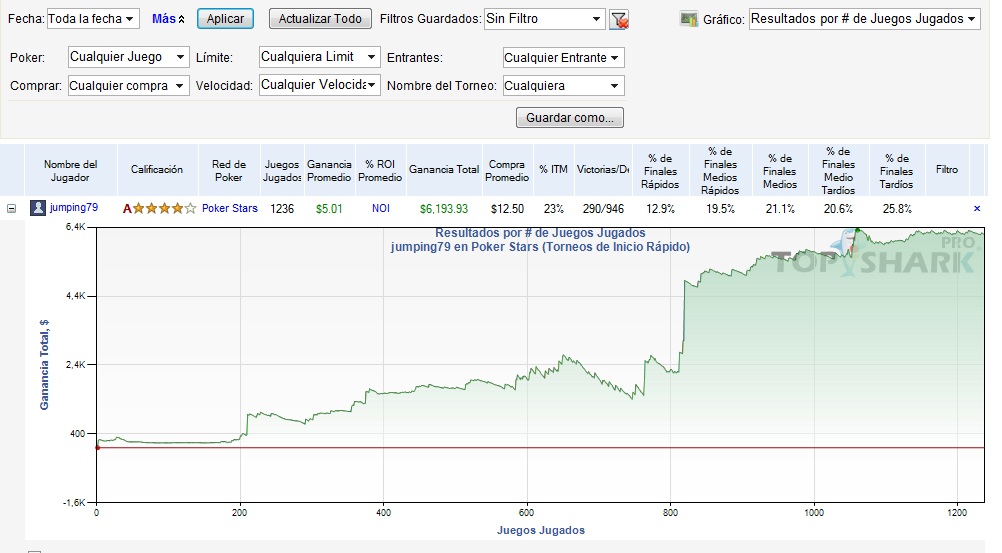Click the chart icon beside Gráfico
Screen dimensions: 1002x553
(689, 19)
